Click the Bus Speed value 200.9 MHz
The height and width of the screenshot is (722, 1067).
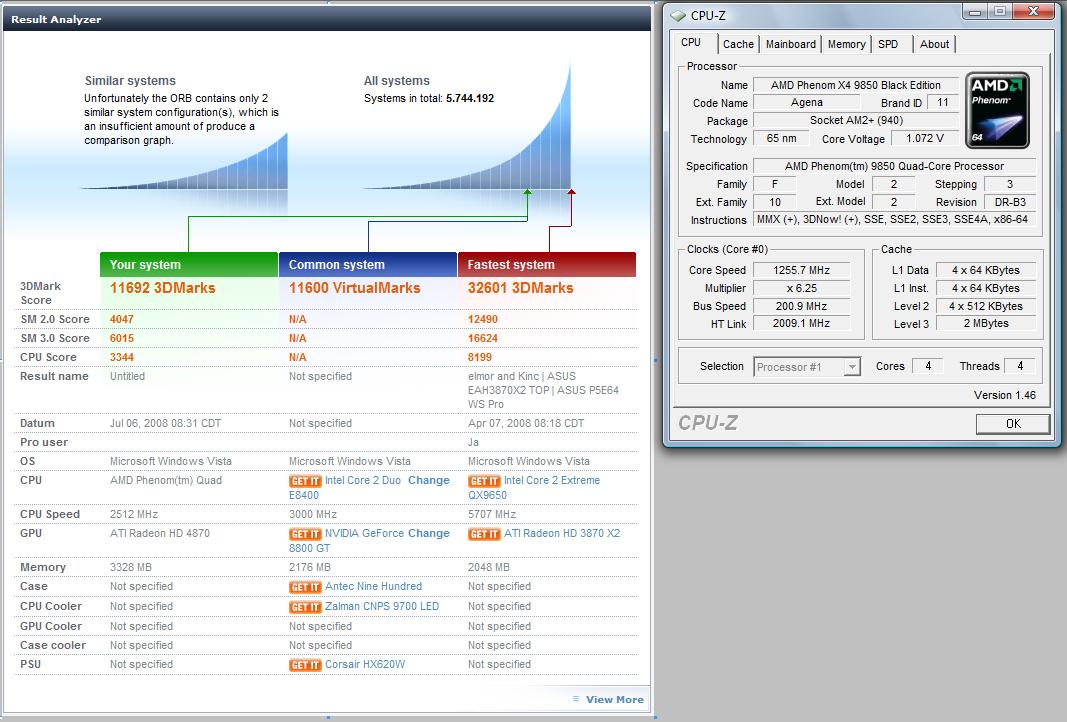tap(801, 306)
